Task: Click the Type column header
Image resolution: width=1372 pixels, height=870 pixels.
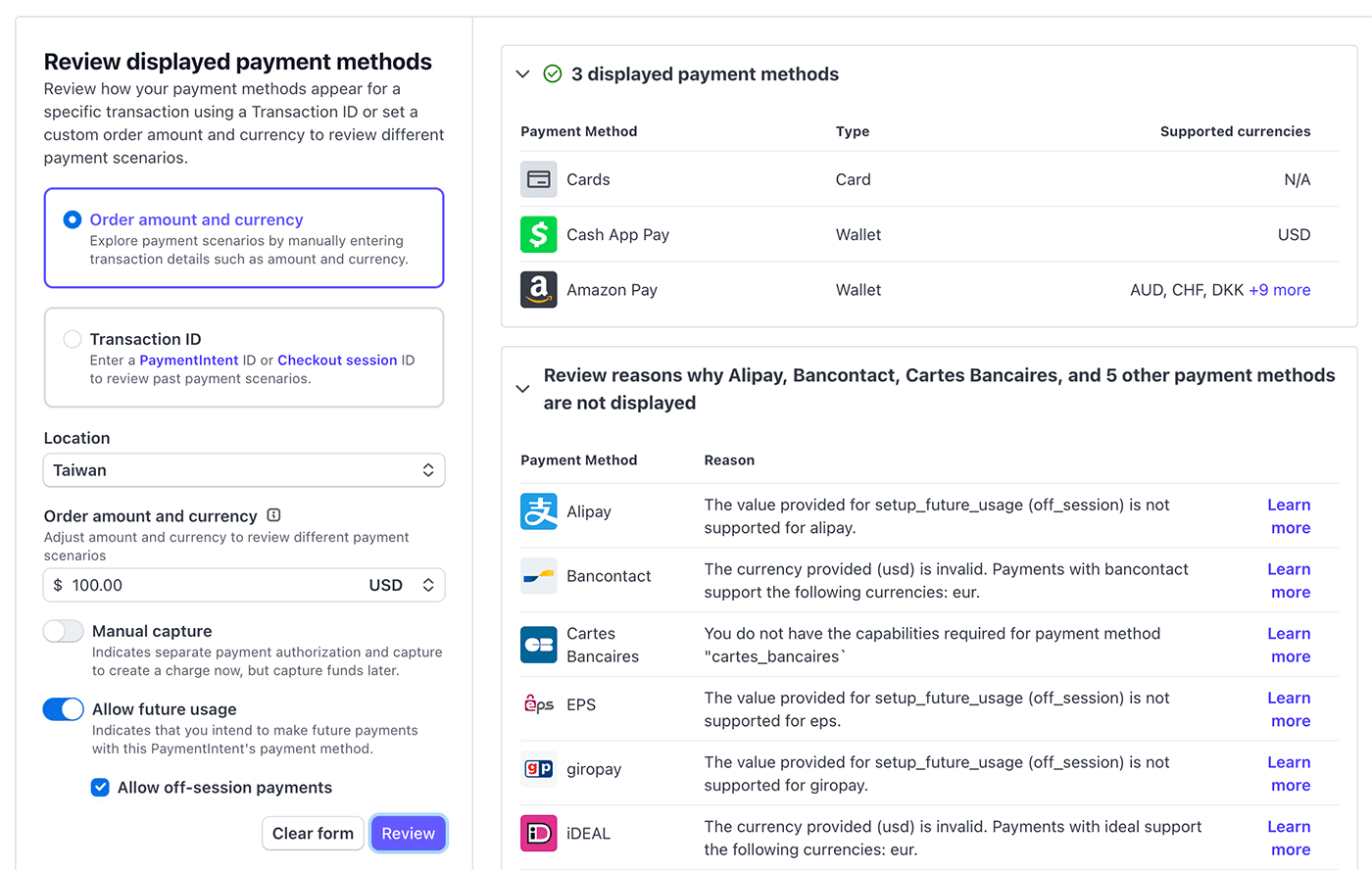Action: (853, 131)
